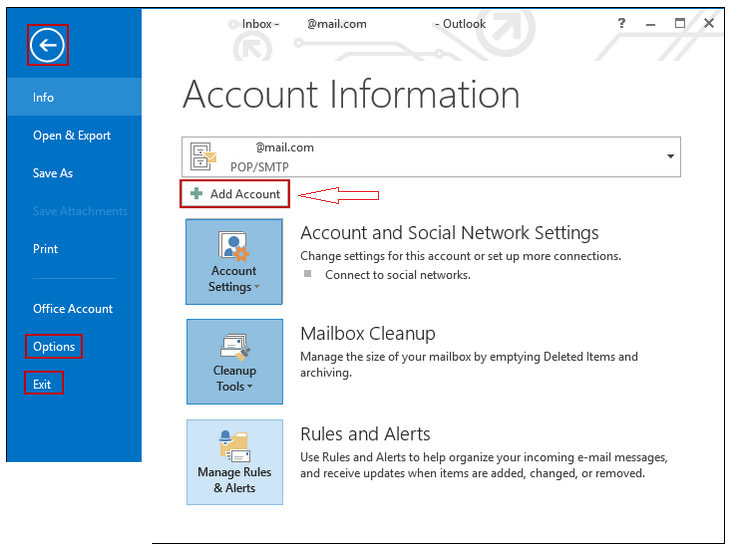Image resolution: width=737 pixels, height=557 pixels.
Task: Expand the Account Settings dropdown button
Action: (x=234, y=262)
